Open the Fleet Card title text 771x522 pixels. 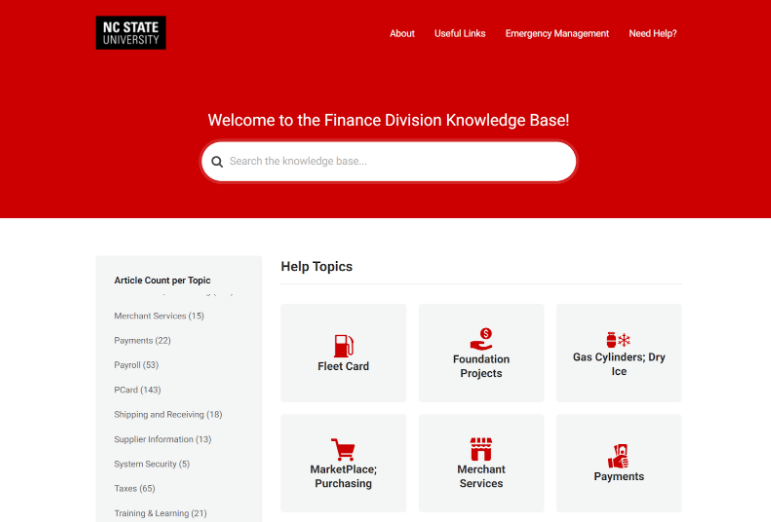point(343,366)
